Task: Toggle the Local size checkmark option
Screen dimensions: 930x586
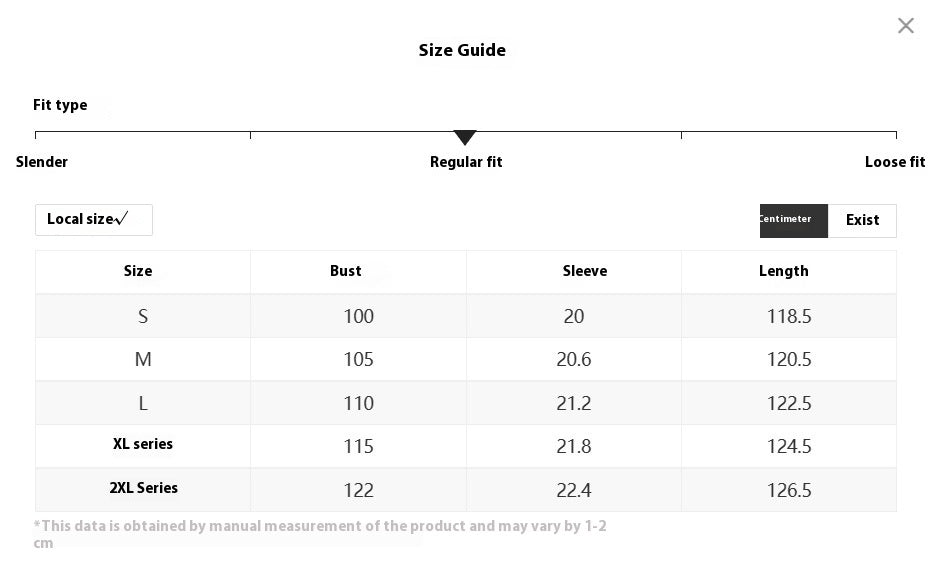Action: pos(94,220)
